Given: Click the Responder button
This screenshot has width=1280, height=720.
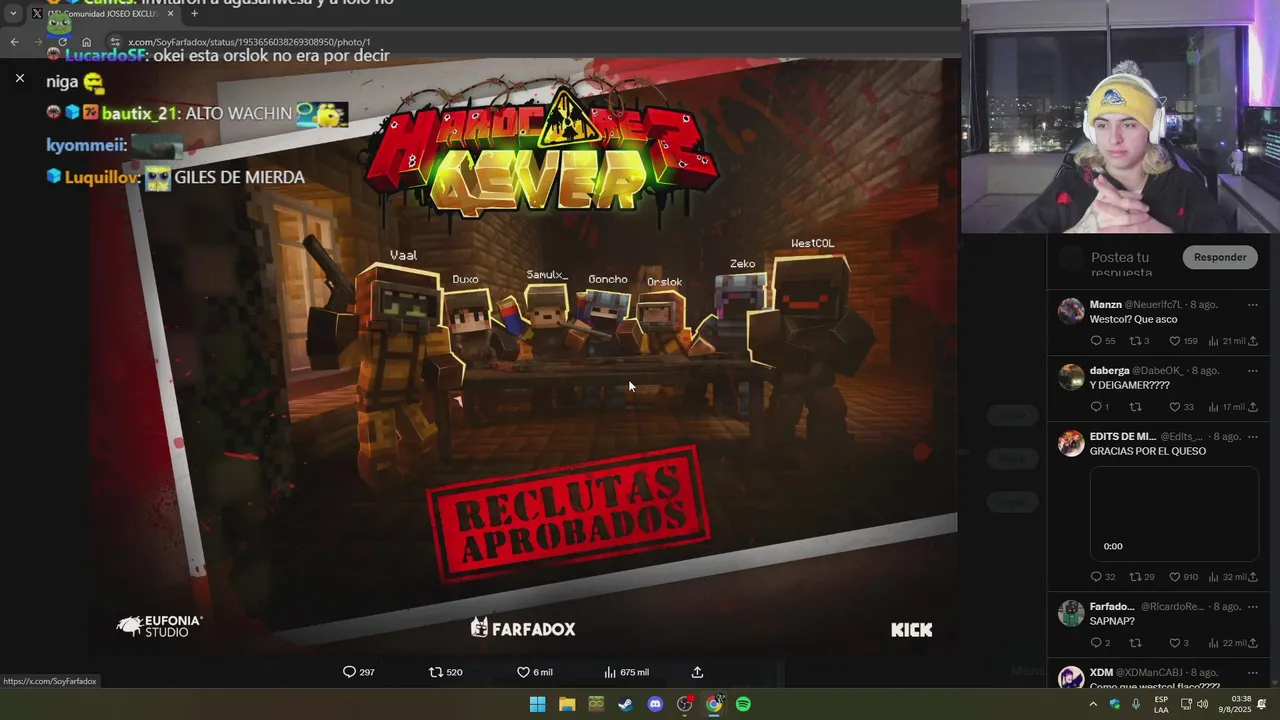Looking at the screenshot, I should click(1220, 257).
